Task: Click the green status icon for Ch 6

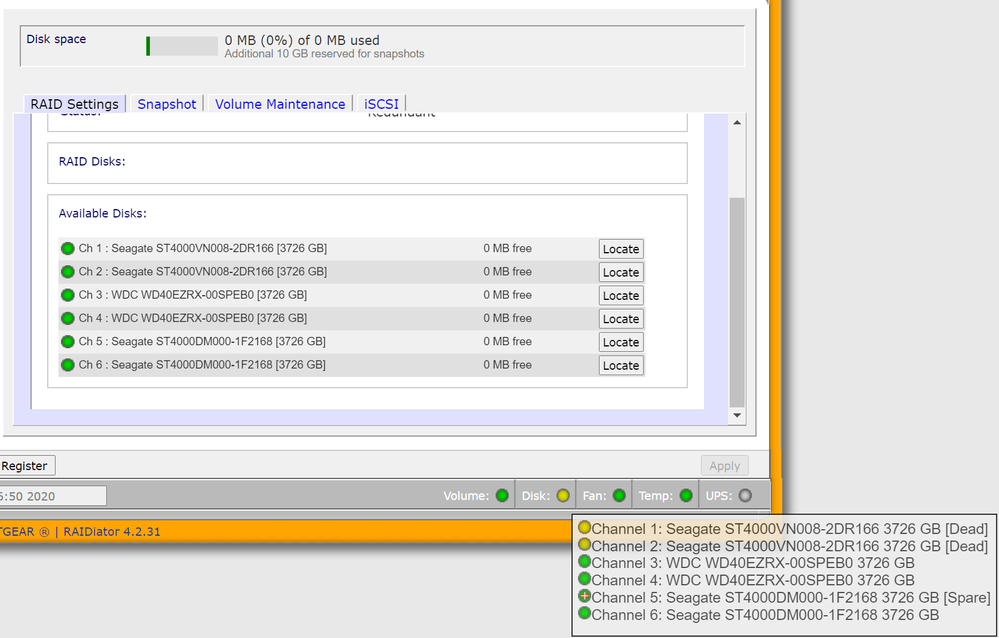Action: [x=68, y=365]
